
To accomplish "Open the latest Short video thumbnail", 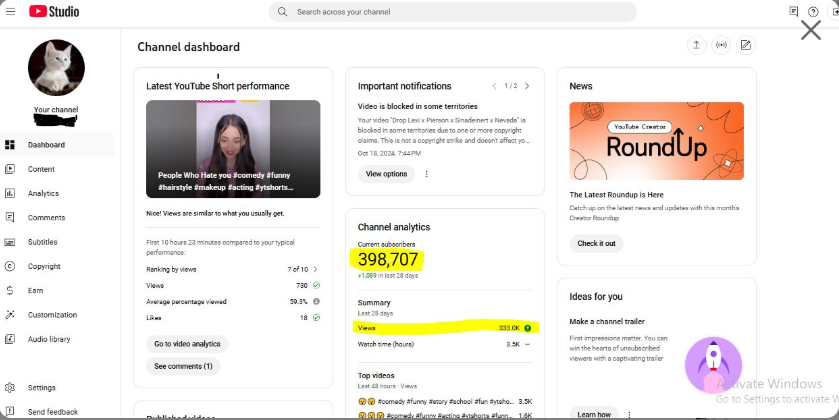I will [233, 149].
